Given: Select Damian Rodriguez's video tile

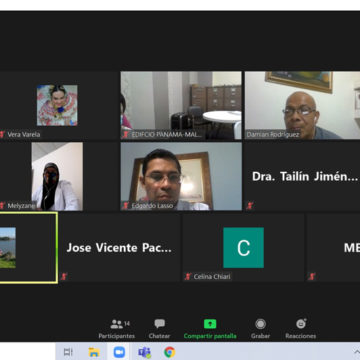Looking at the screenshot, I should click(x=302, y=105).
